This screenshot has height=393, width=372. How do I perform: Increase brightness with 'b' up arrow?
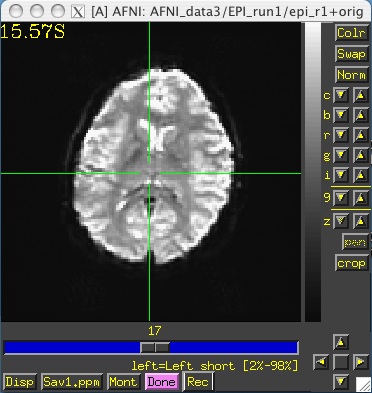click(x=360, y=115)
